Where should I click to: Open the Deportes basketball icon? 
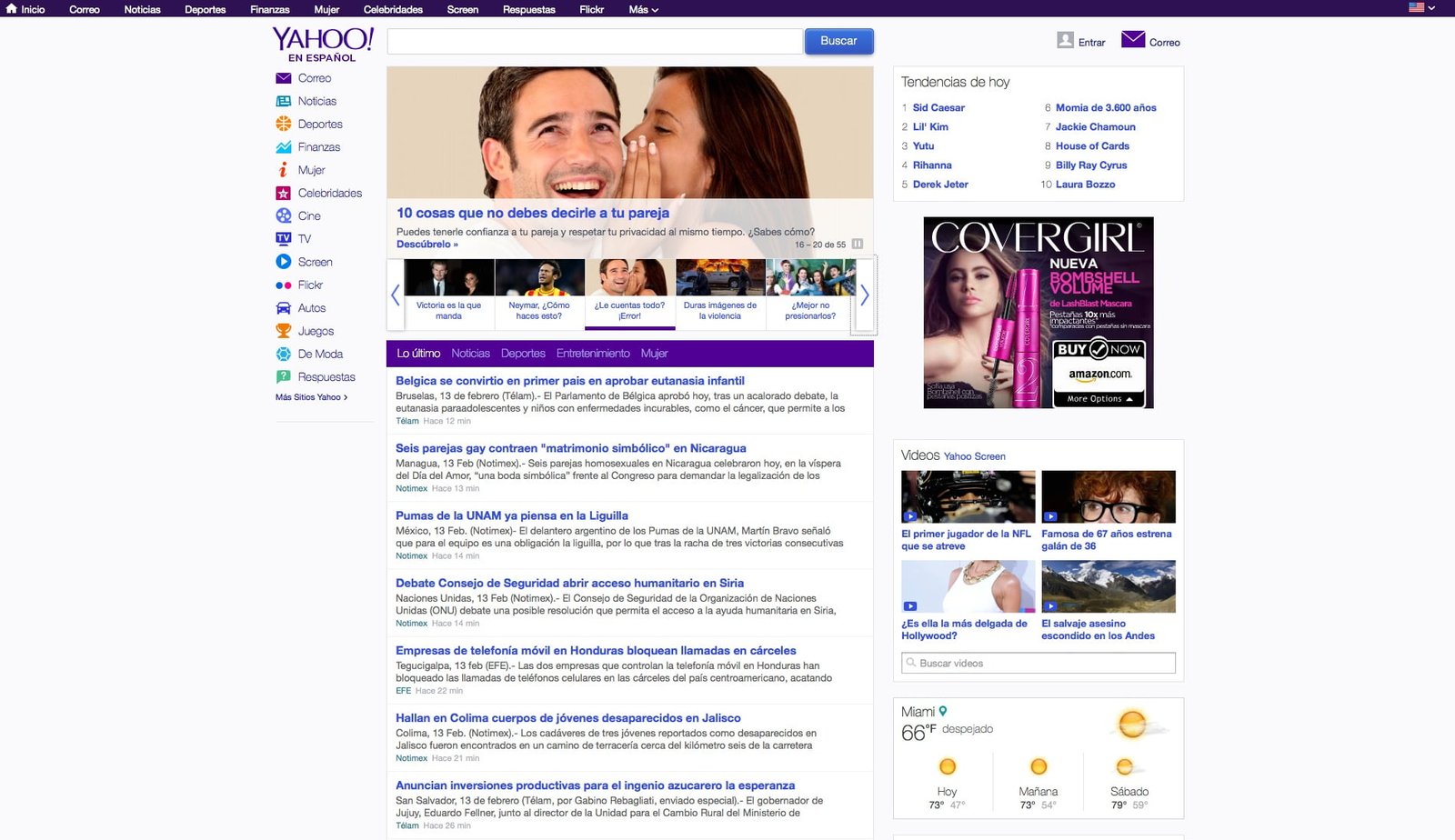click(x=284, y=125)
